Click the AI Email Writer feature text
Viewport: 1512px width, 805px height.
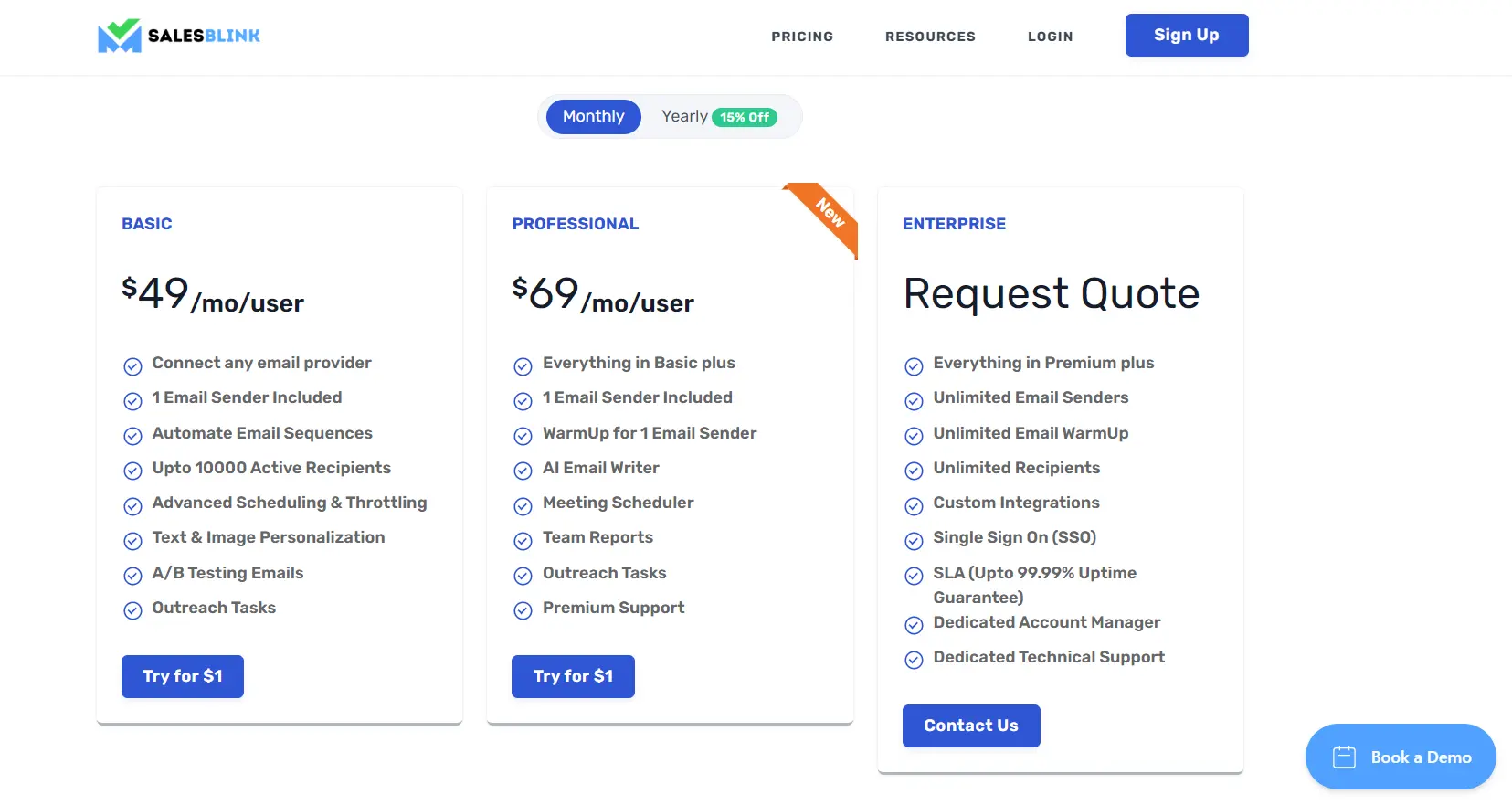pos(600,468)
